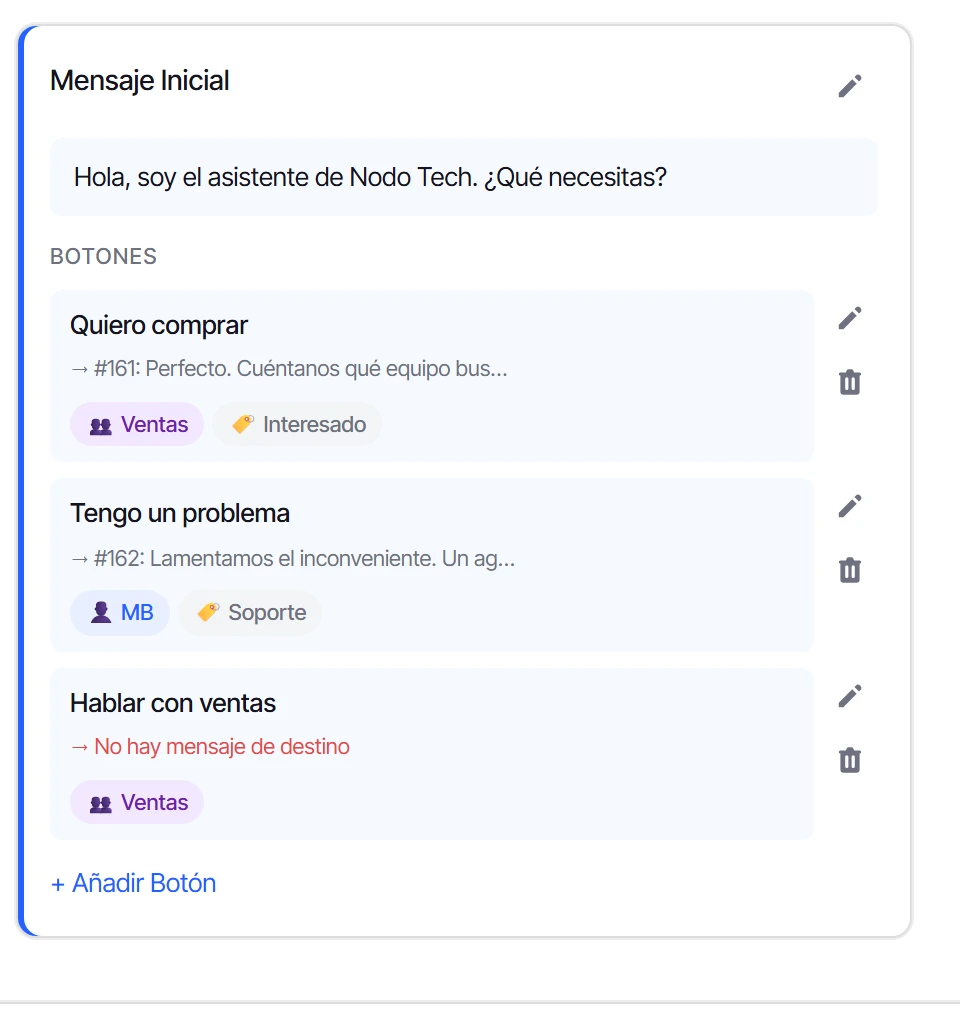This screenshot has height=1020, width=960.
Task: Click the BOTONES section label
Action: pos(103,256)
